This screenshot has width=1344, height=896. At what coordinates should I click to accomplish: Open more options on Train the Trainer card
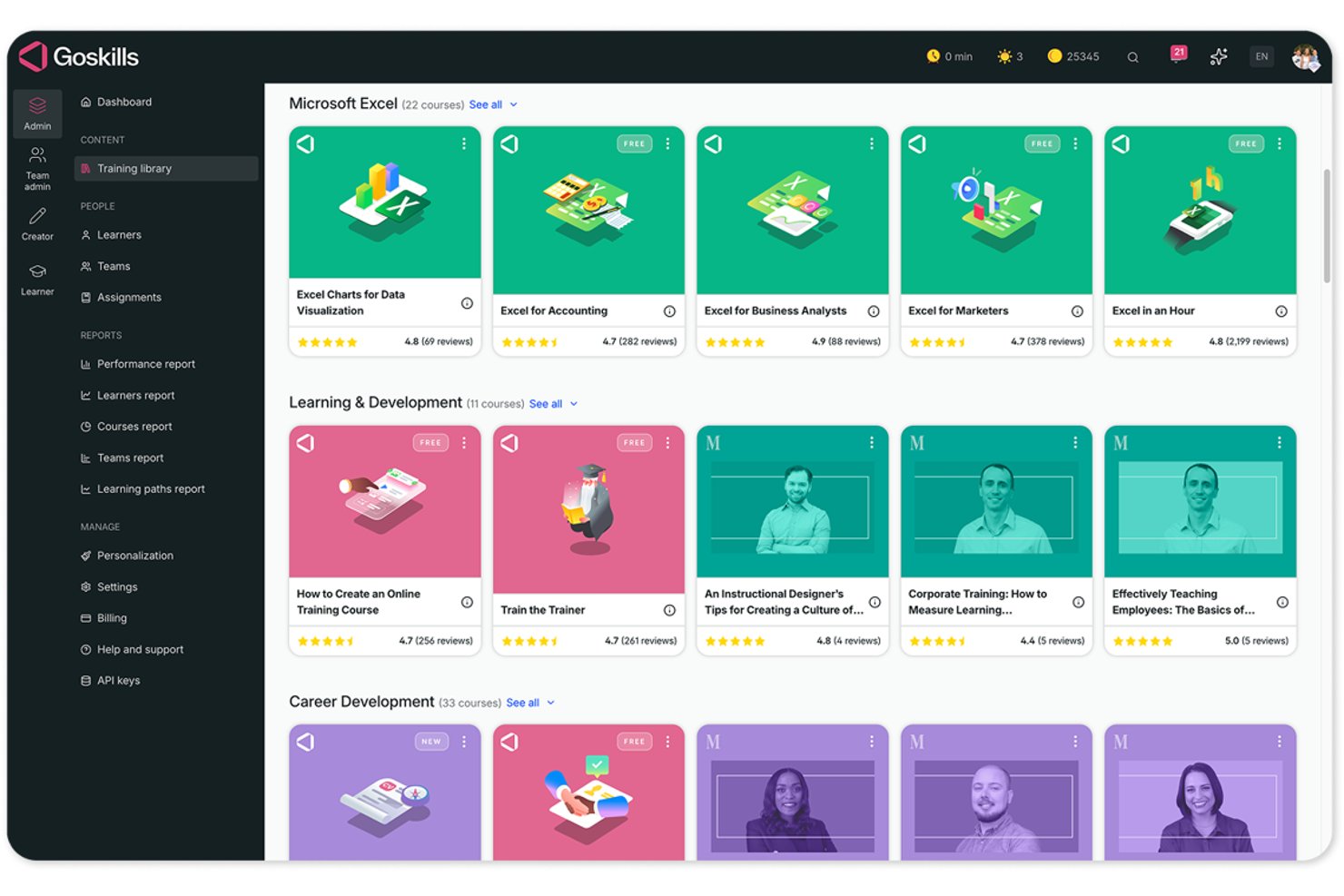[667, 442]
